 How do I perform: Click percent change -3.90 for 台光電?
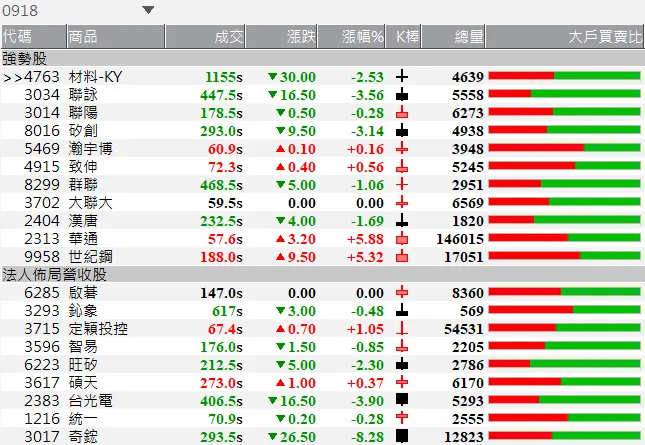(x=367, y=401)
